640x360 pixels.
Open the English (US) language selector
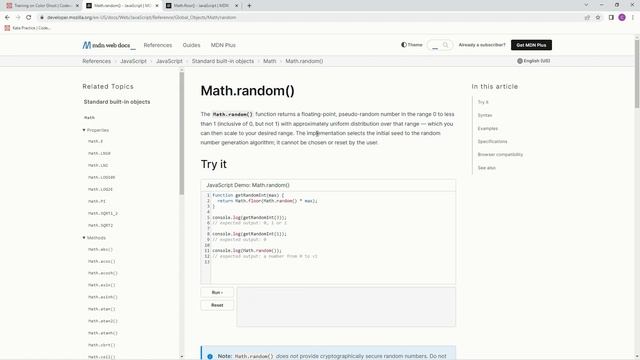[533, 61]
